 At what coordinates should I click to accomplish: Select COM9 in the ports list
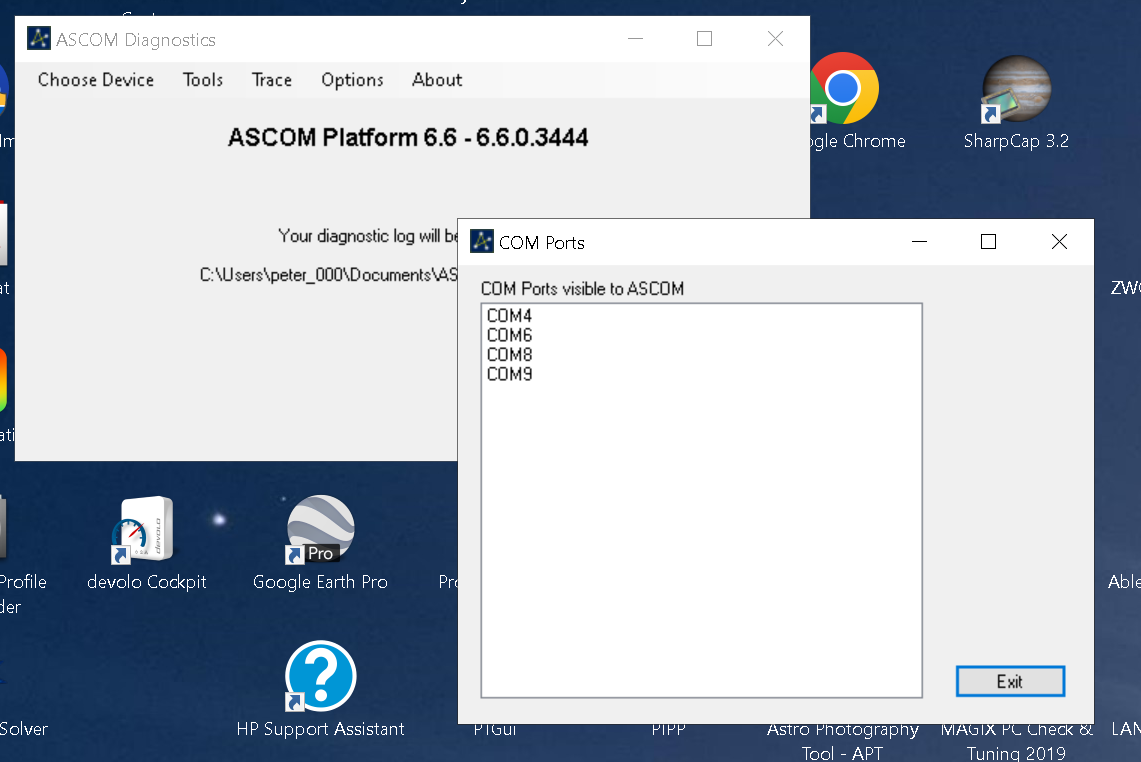[x=509, y=374]
